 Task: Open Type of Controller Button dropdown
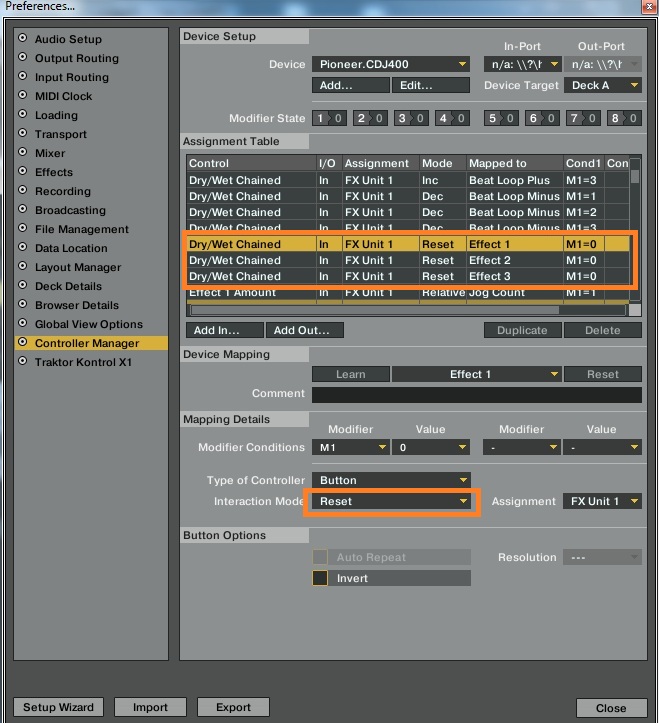point(391,480)
